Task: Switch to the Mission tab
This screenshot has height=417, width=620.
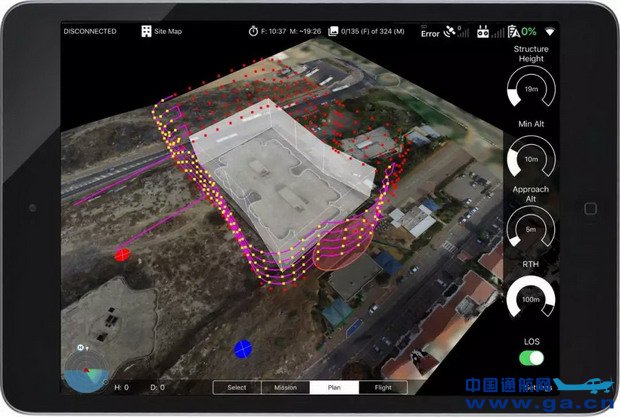Action: coord(285,387)
